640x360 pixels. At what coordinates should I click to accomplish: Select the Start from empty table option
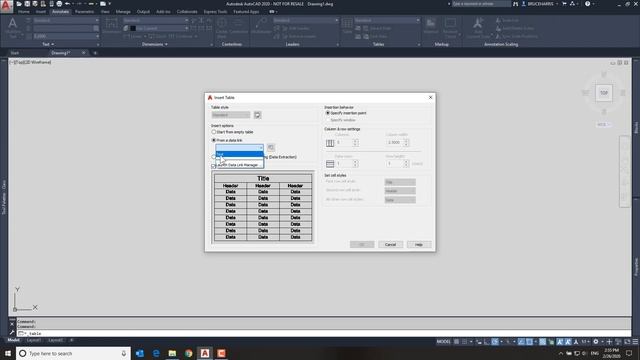[233, 132]
